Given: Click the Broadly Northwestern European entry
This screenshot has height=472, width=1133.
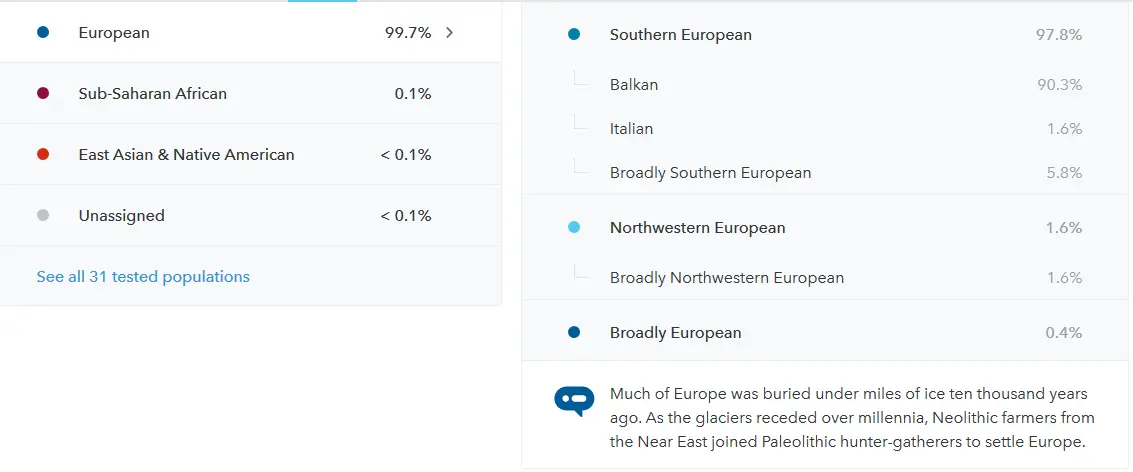Looking at the screenshot, I should [727, 278].
